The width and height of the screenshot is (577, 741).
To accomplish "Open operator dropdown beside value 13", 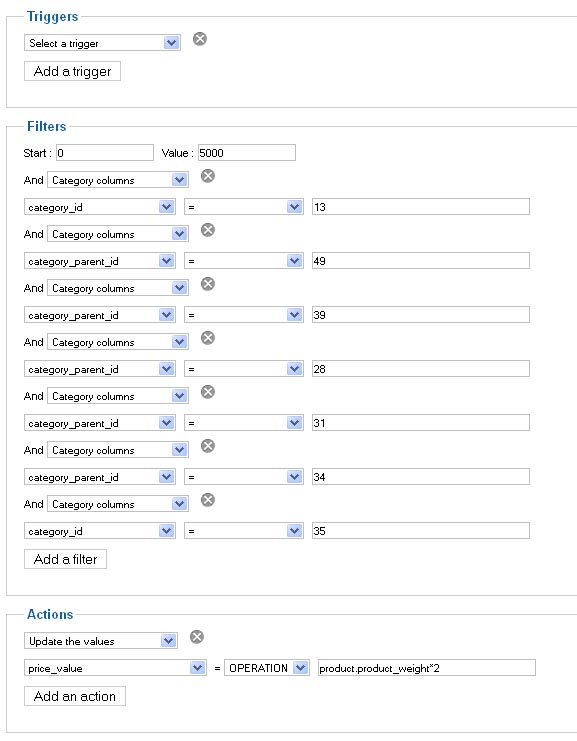I will 244,207.
